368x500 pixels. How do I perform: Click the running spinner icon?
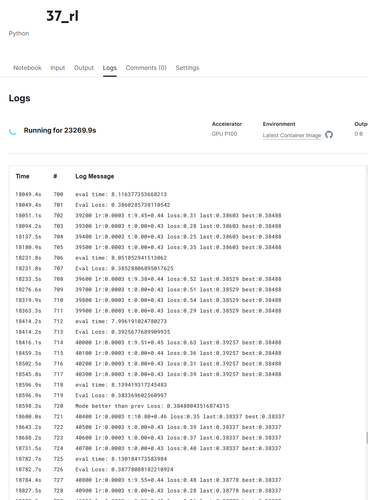[x=13, y=131]
